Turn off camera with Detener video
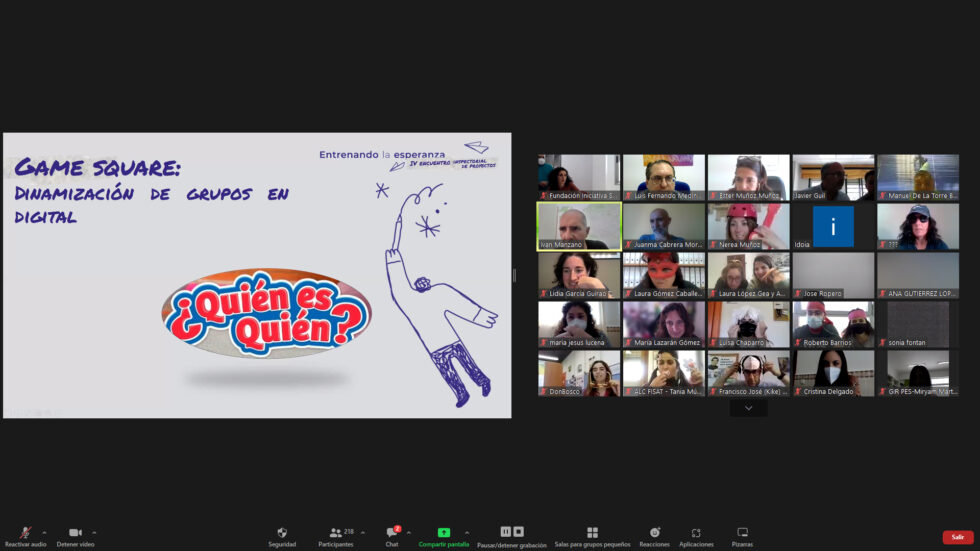The width and height of the screenshot is (980, 551). [75, 533]
